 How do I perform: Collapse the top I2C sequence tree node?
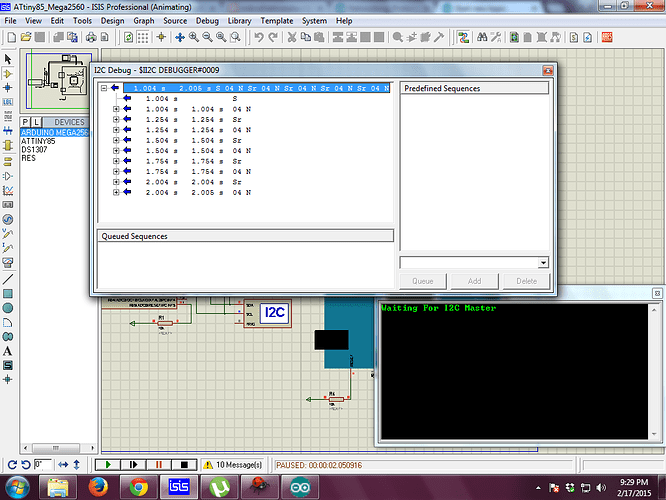tap(104, 88)
